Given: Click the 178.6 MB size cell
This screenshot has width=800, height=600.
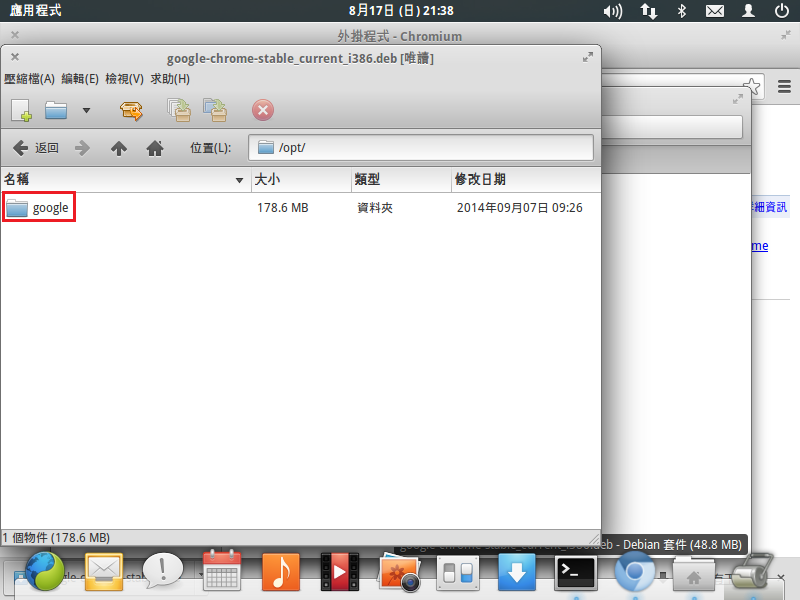Looking at the screenshot, I should 283,208.
